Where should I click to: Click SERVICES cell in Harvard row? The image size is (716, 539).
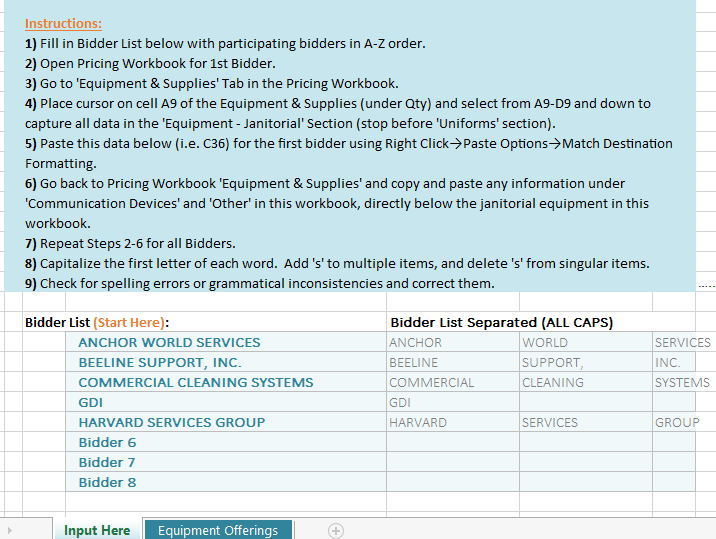pyautogui.click(x=586, y=422)
